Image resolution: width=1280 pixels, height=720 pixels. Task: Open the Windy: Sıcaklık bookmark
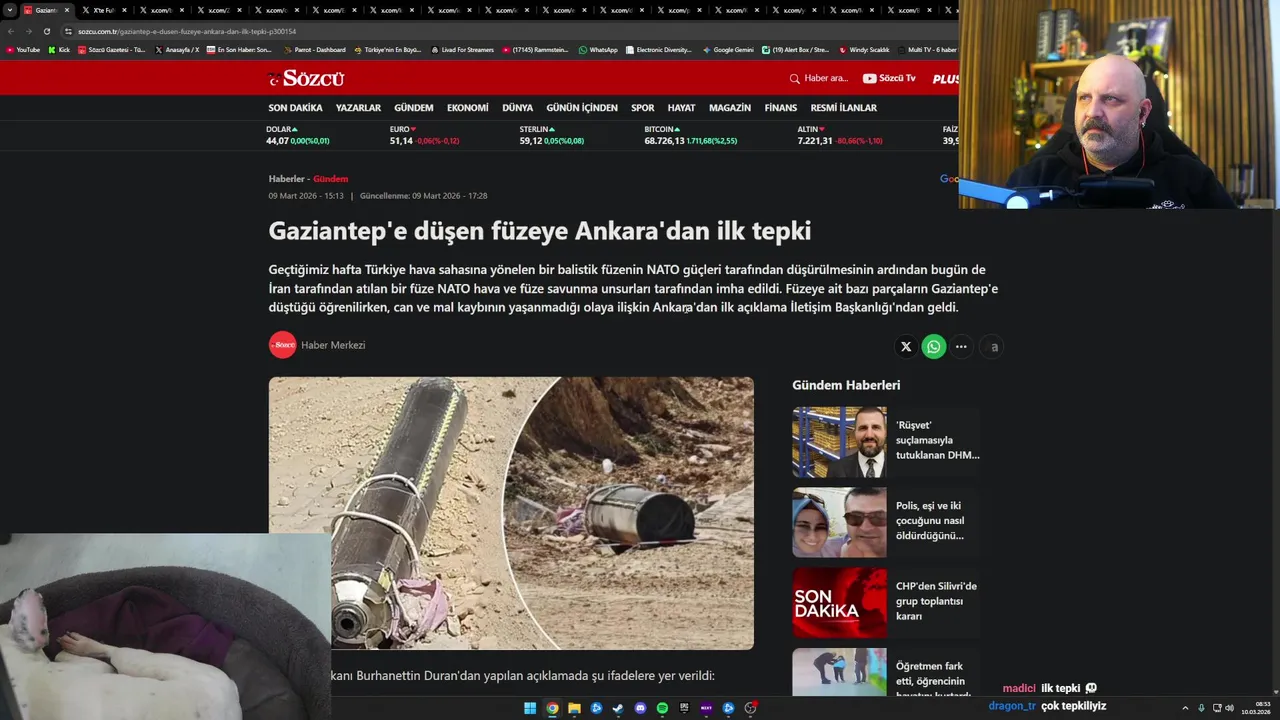click(x=865, y=49)
